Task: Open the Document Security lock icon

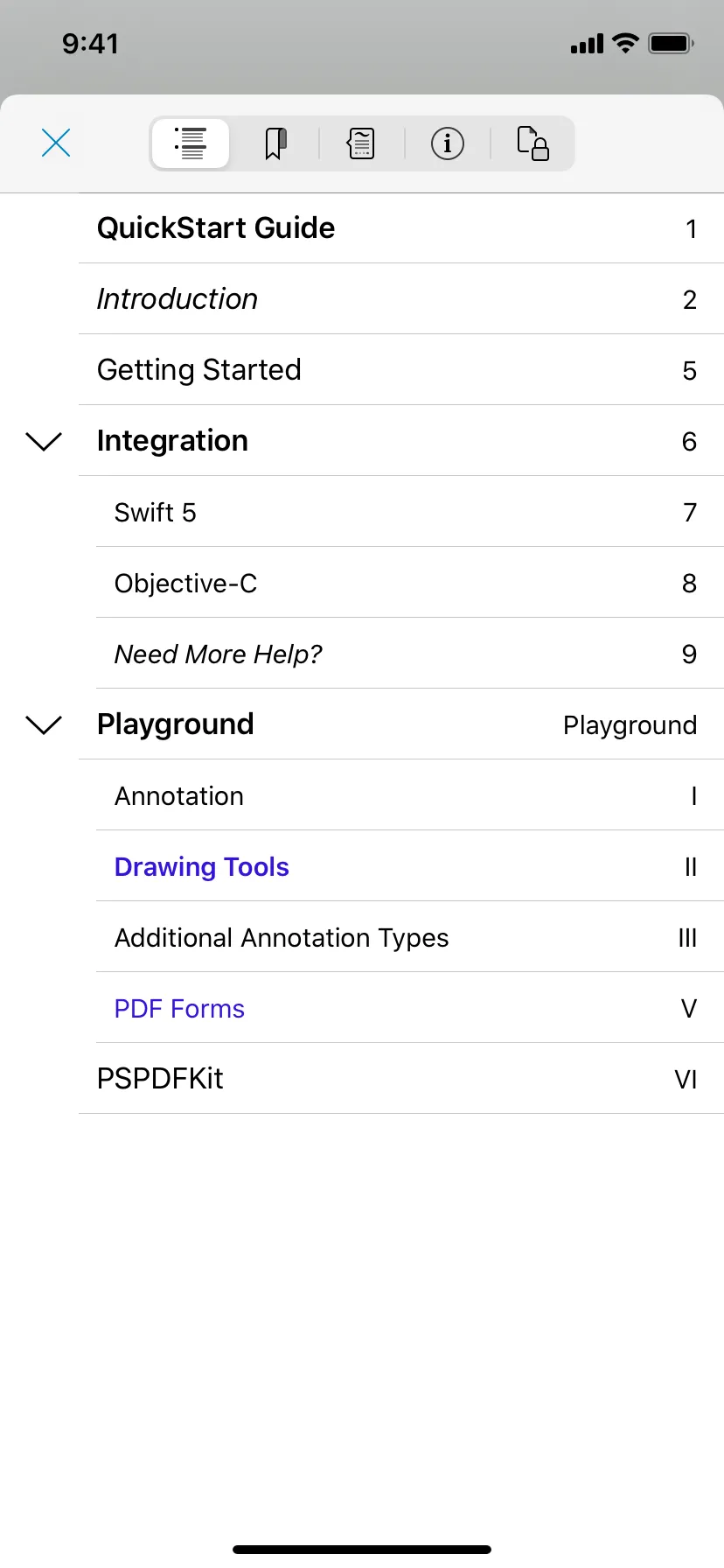Action: click(533, 143)
